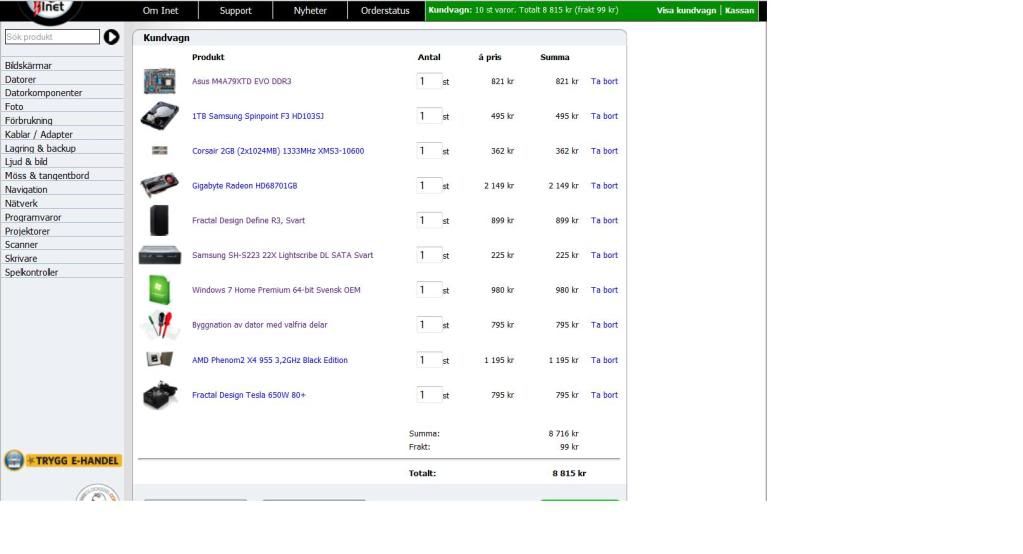Click the search arrow button icon
This screenshot has width=1023, height=554.
(111, 37)
